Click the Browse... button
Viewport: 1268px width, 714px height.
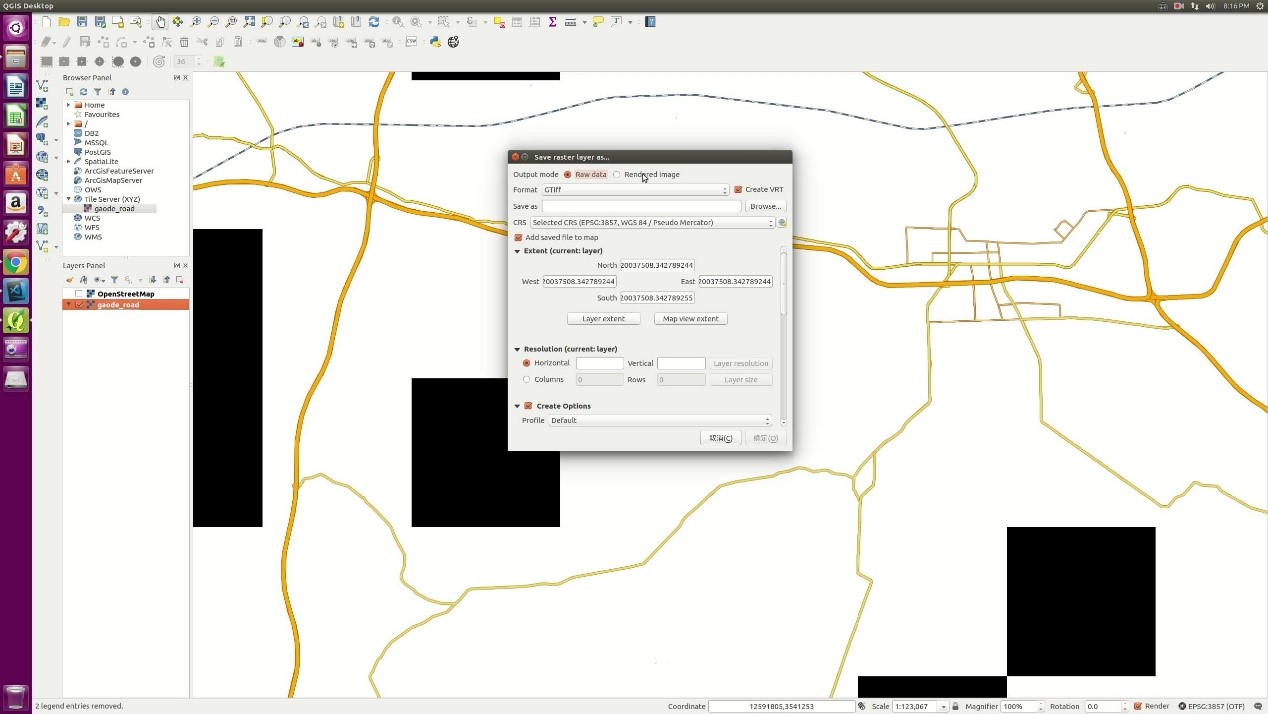[x=765, y=207]
